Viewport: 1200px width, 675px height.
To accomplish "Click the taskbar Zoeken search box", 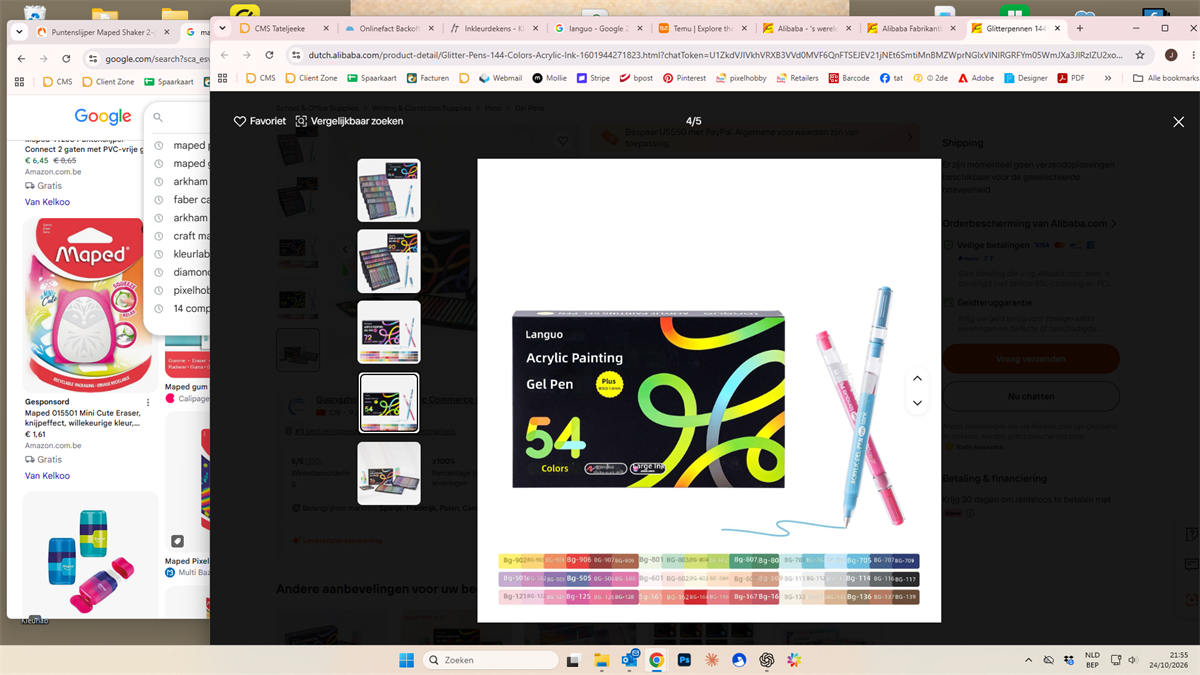I will (x=490, y=660).
